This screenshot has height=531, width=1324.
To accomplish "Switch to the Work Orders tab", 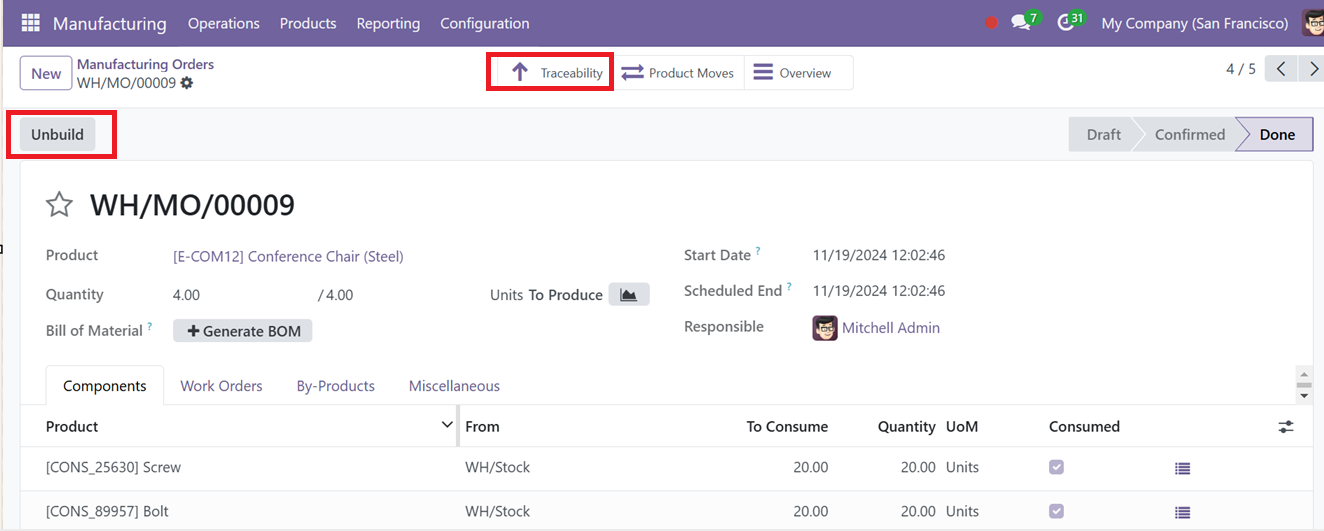I will pyautogui.click(x=221, y=386).
